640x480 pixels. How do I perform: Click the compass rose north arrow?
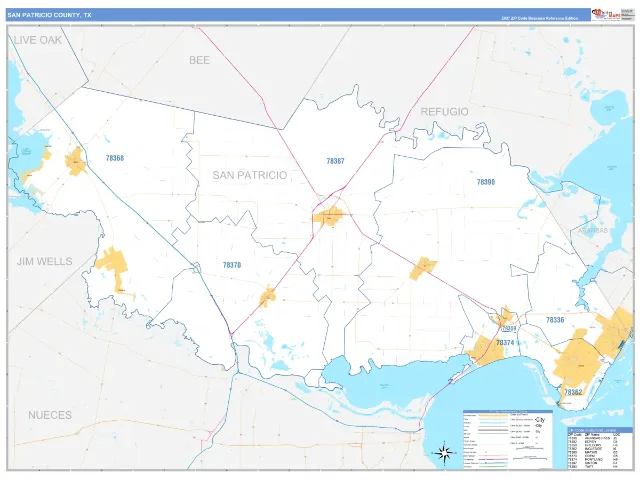(444, 452)
